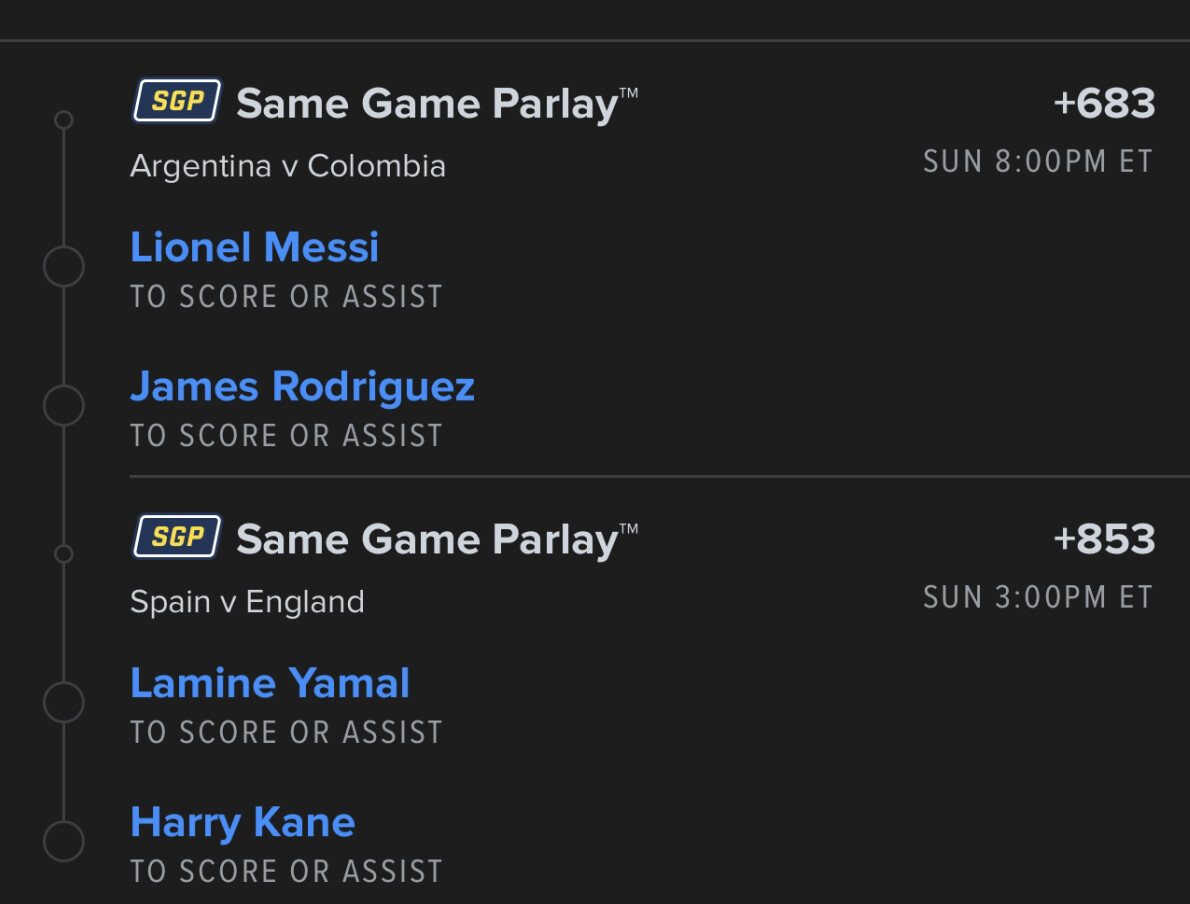Select the +853 parlay odds
1190x904 pixels.
(x=1104, y=540)
